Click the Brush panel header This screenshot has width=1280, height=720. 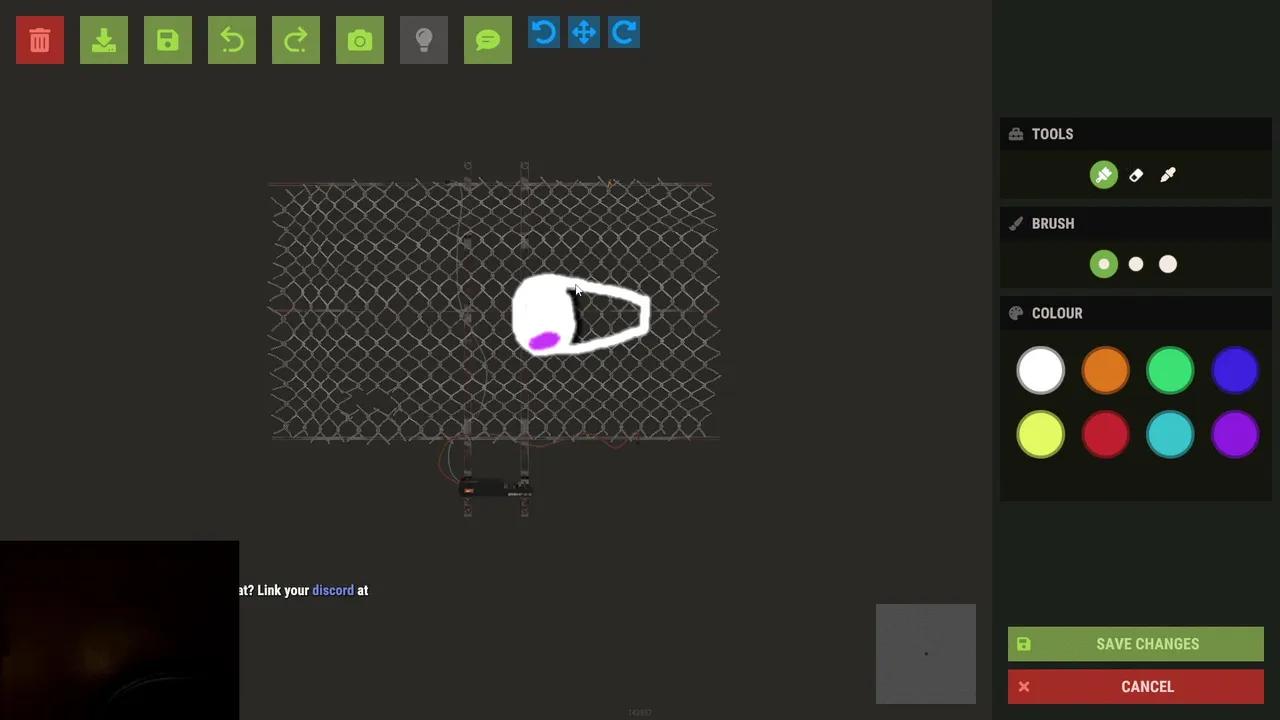(x=1136, y=223)
